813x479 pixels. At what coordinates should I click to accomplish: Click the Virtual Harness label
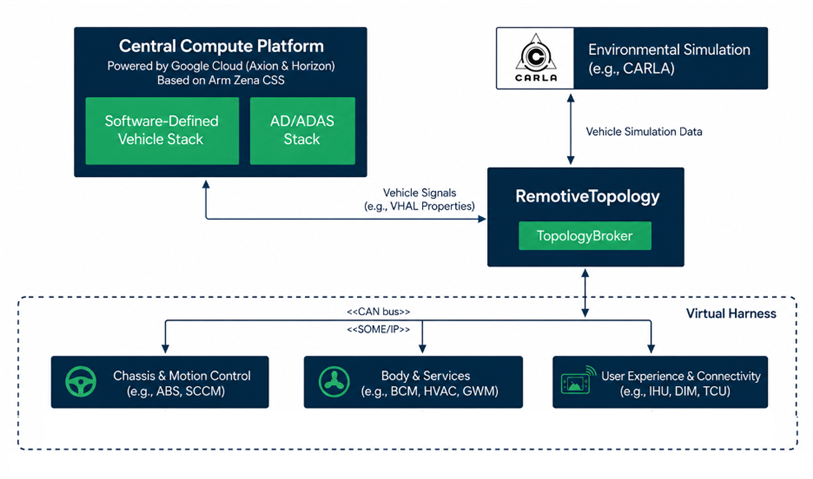(x=731, y=314)
